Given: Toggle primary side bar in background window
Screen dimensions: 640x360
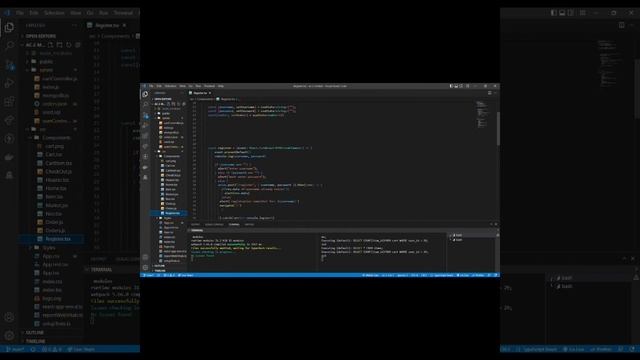Looking at the screenshot, I should (553, 13).
